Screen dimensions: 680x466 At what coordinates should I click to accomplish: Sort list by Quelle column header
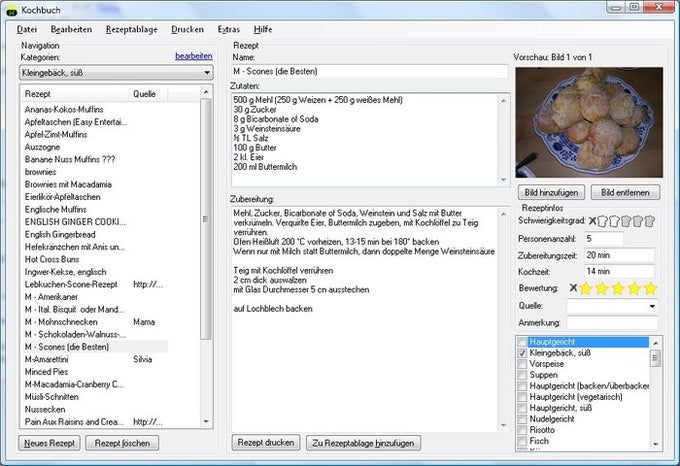(148, 94)
